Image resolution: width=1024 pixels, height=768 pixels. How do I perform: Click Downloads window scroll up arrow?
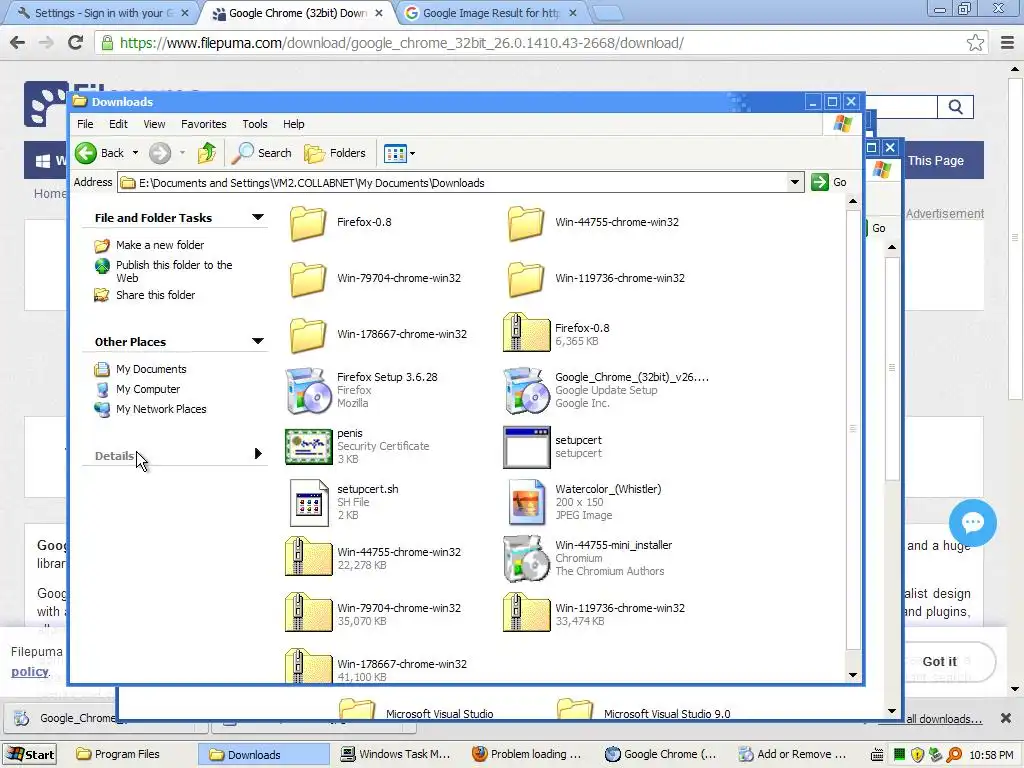click(853, 201)
